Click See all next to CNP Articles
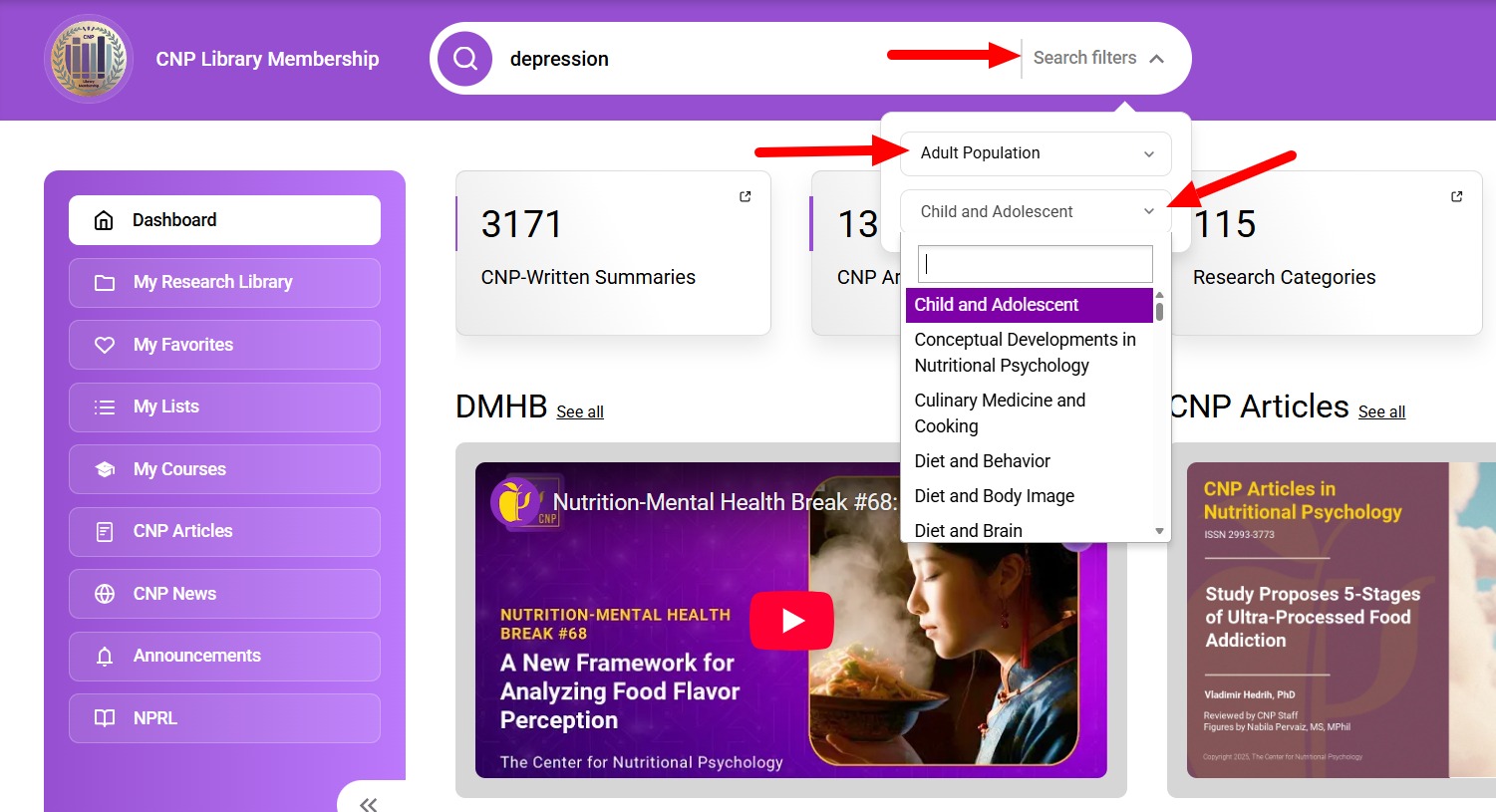This screenshot has height=812, width=1496. [1381, 411]
